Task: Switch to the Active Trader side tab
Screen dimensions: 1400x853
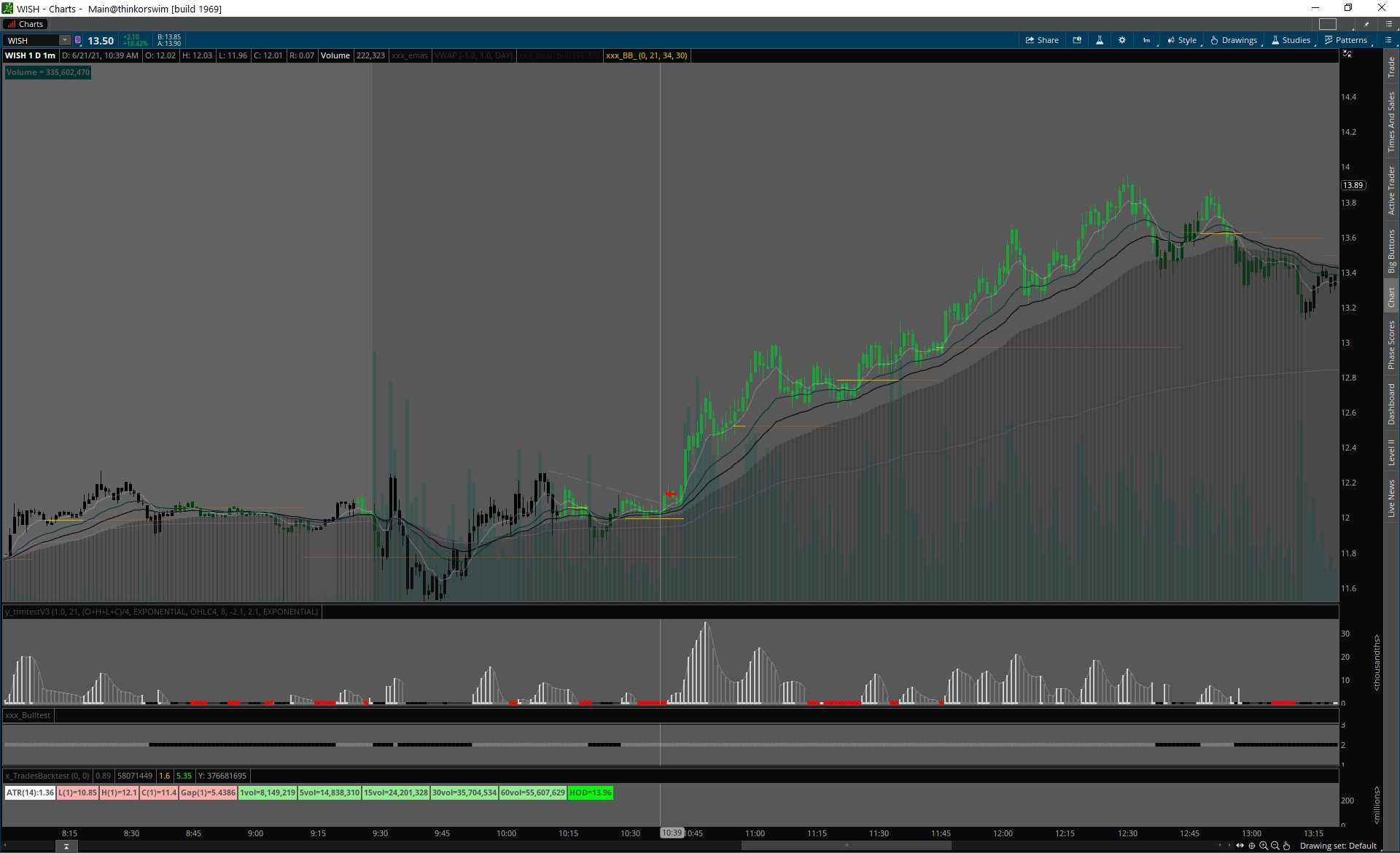Action: 1391,190
